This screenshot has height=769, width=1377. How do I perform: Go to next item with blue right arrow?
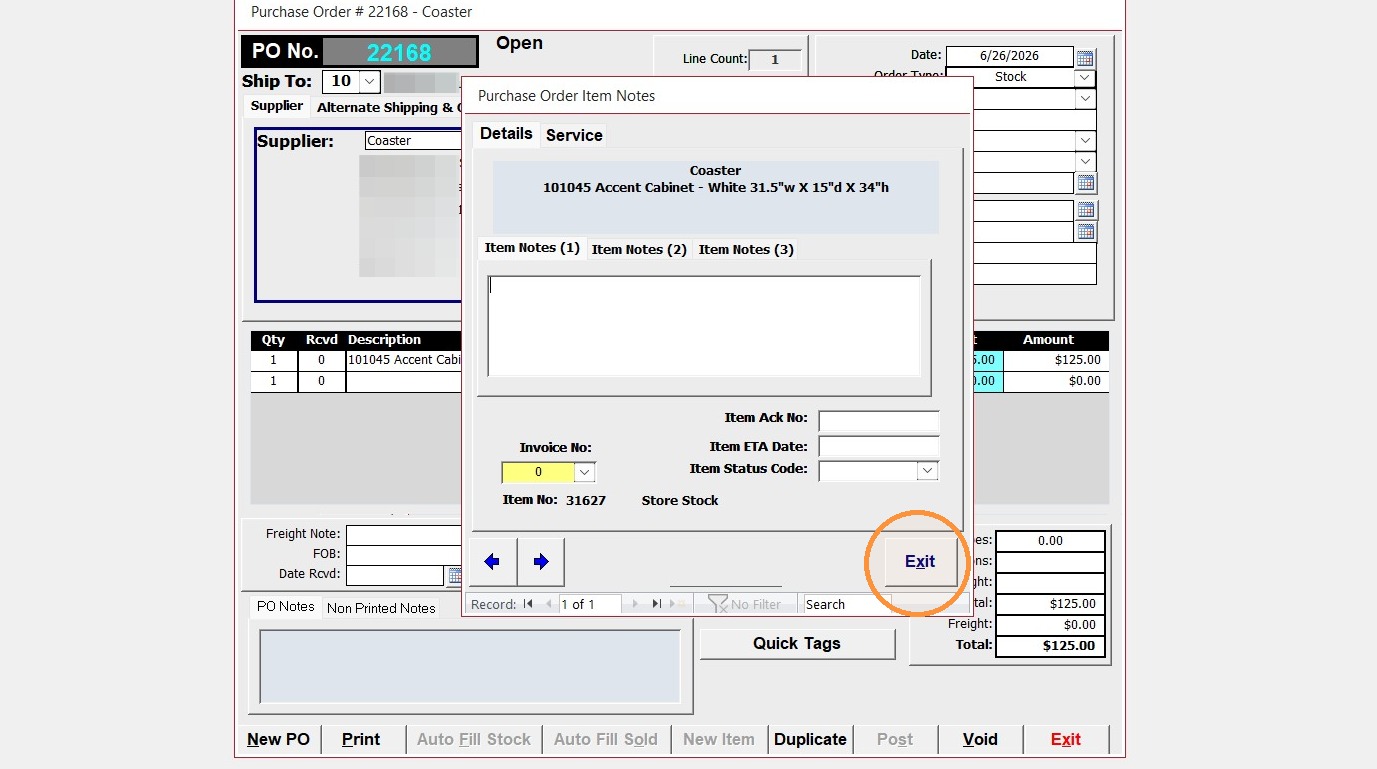(541, 562)
